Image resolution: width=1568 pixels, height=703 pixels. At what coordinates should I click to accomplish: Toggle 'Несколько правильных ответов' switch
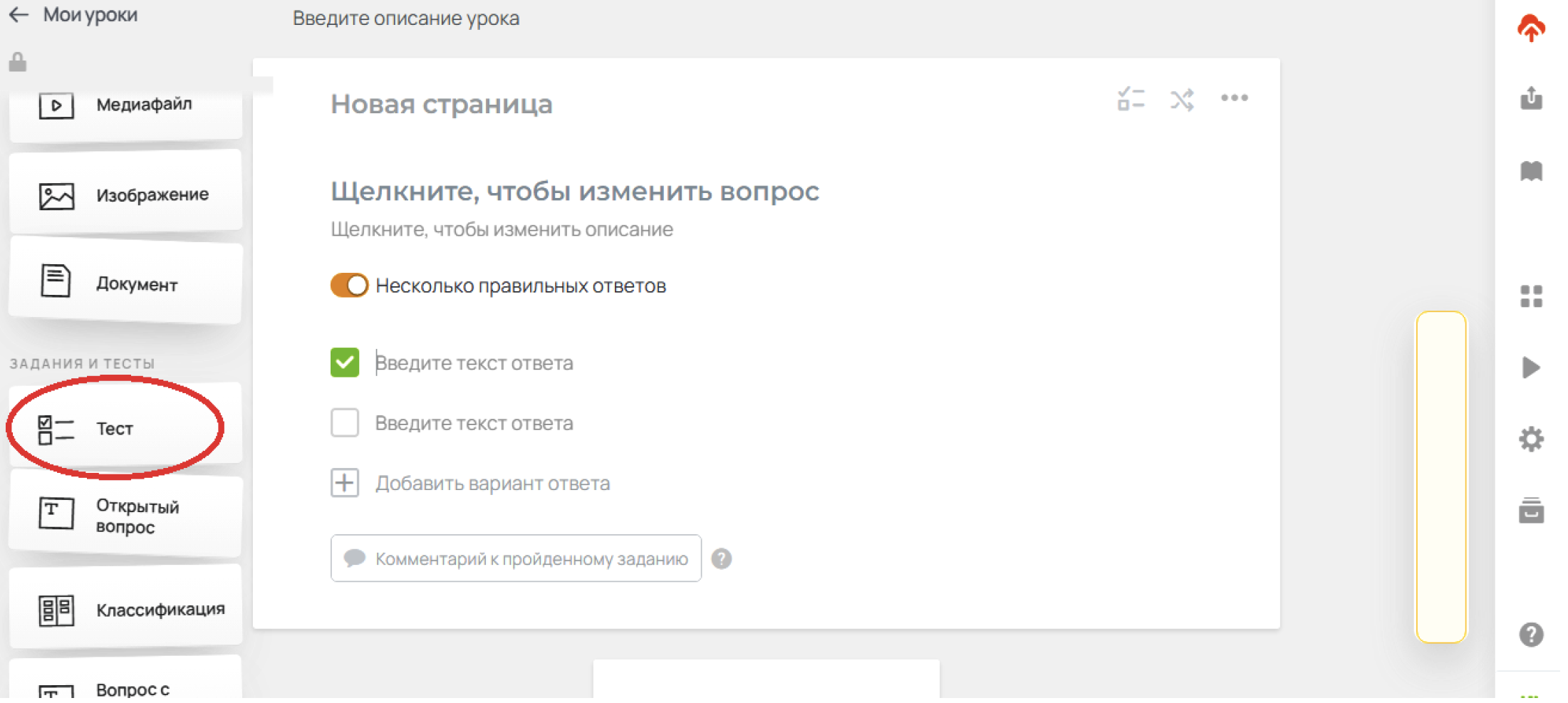tap(349, 286)
